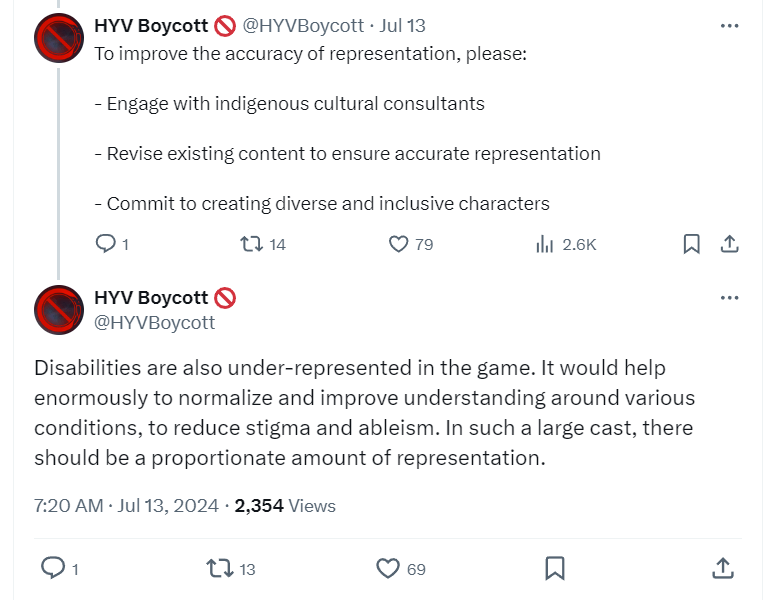Viewport: 767px width, 600px height.
Task: Open more options menu on first tweet
Action: pos(729,25)
